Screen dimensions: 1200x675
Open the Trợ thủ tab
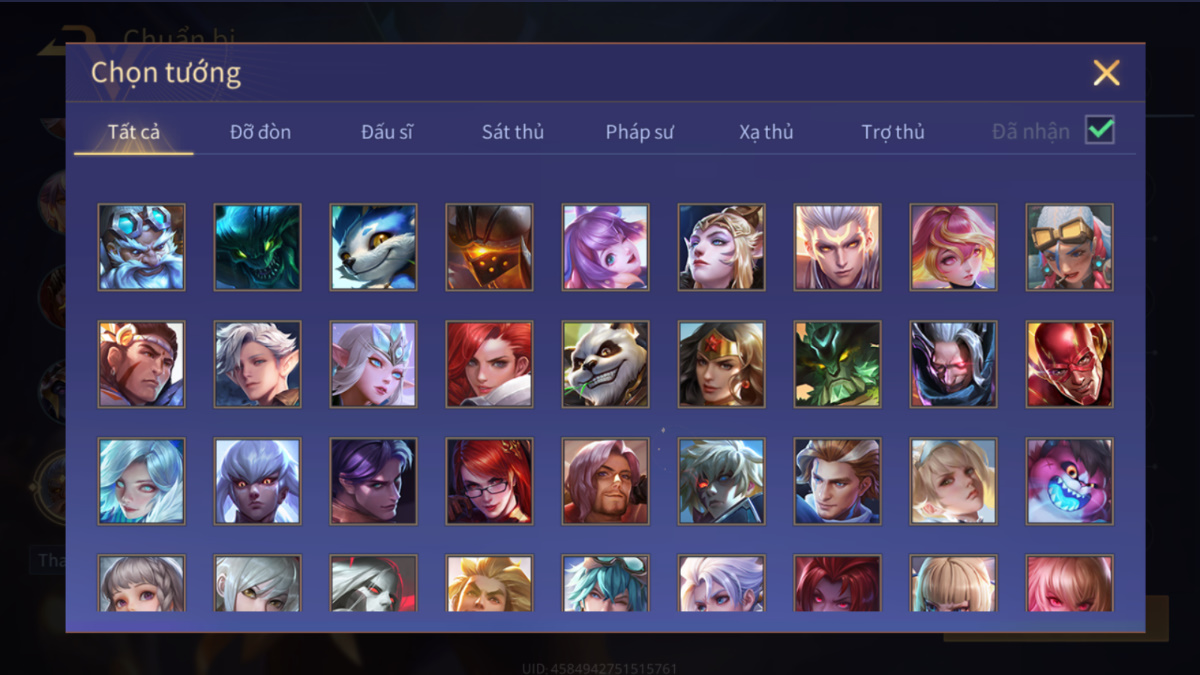(x=893, y=132)
